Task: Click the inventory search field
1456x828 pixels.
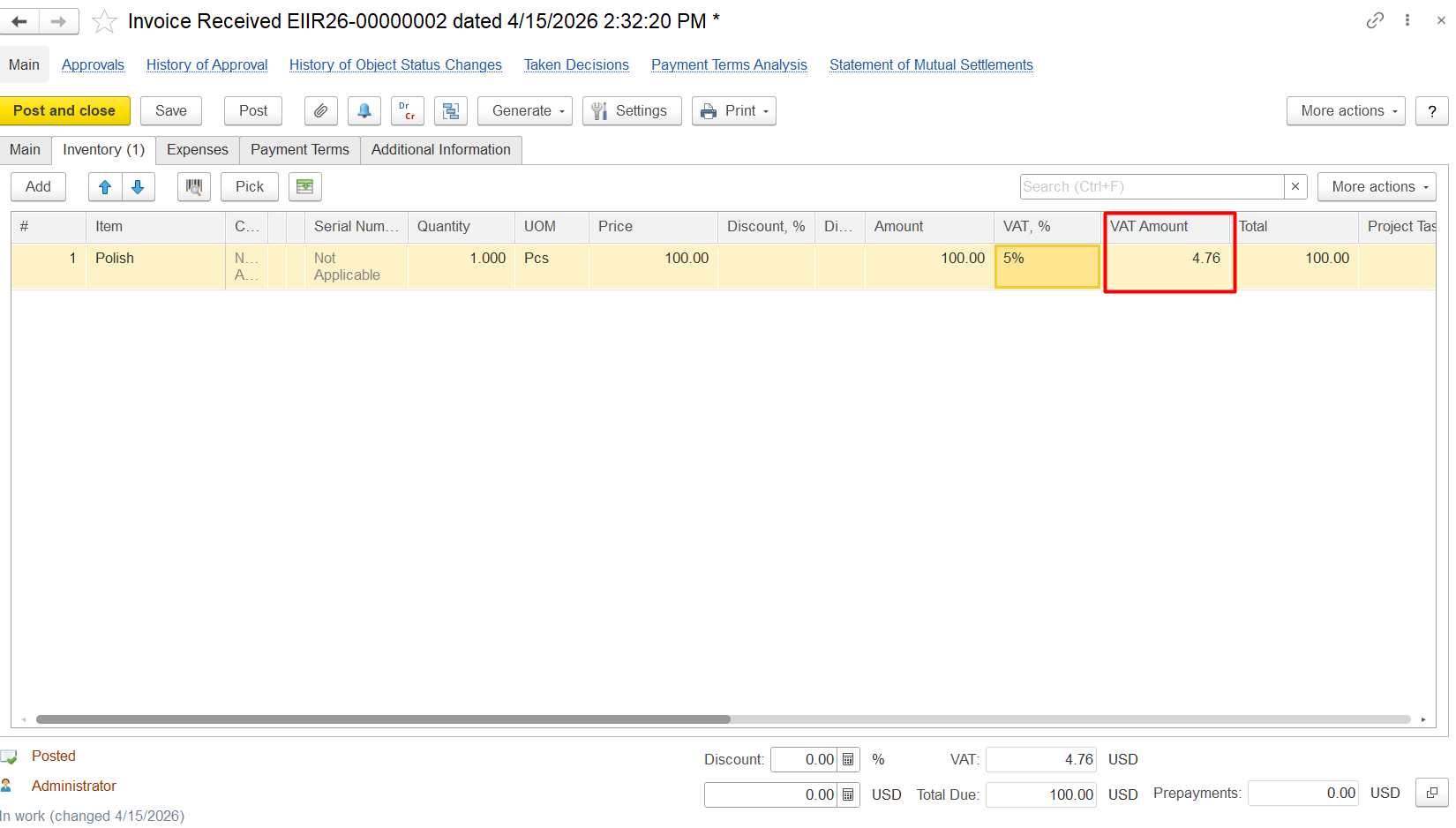Action: coord(1152,187)
